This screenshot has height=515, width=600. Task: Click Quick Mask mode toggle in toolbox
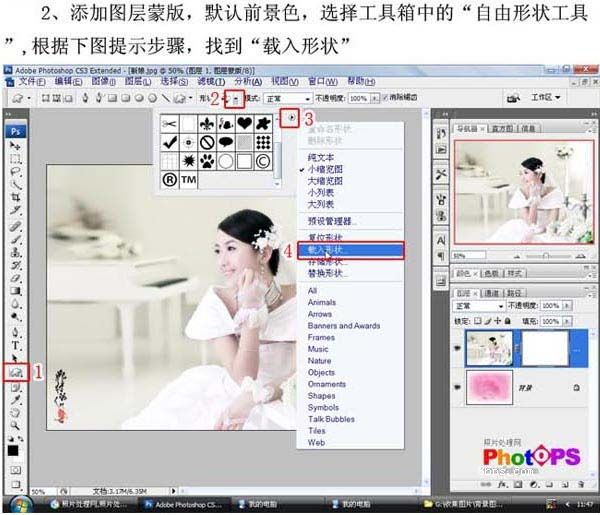pos(15,469)
